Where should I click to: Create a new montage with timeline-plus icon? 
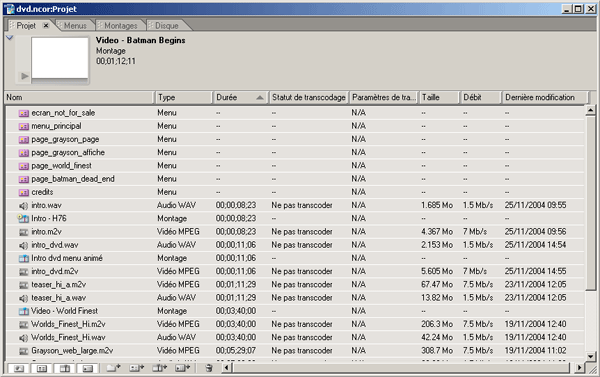click(160, 368)
